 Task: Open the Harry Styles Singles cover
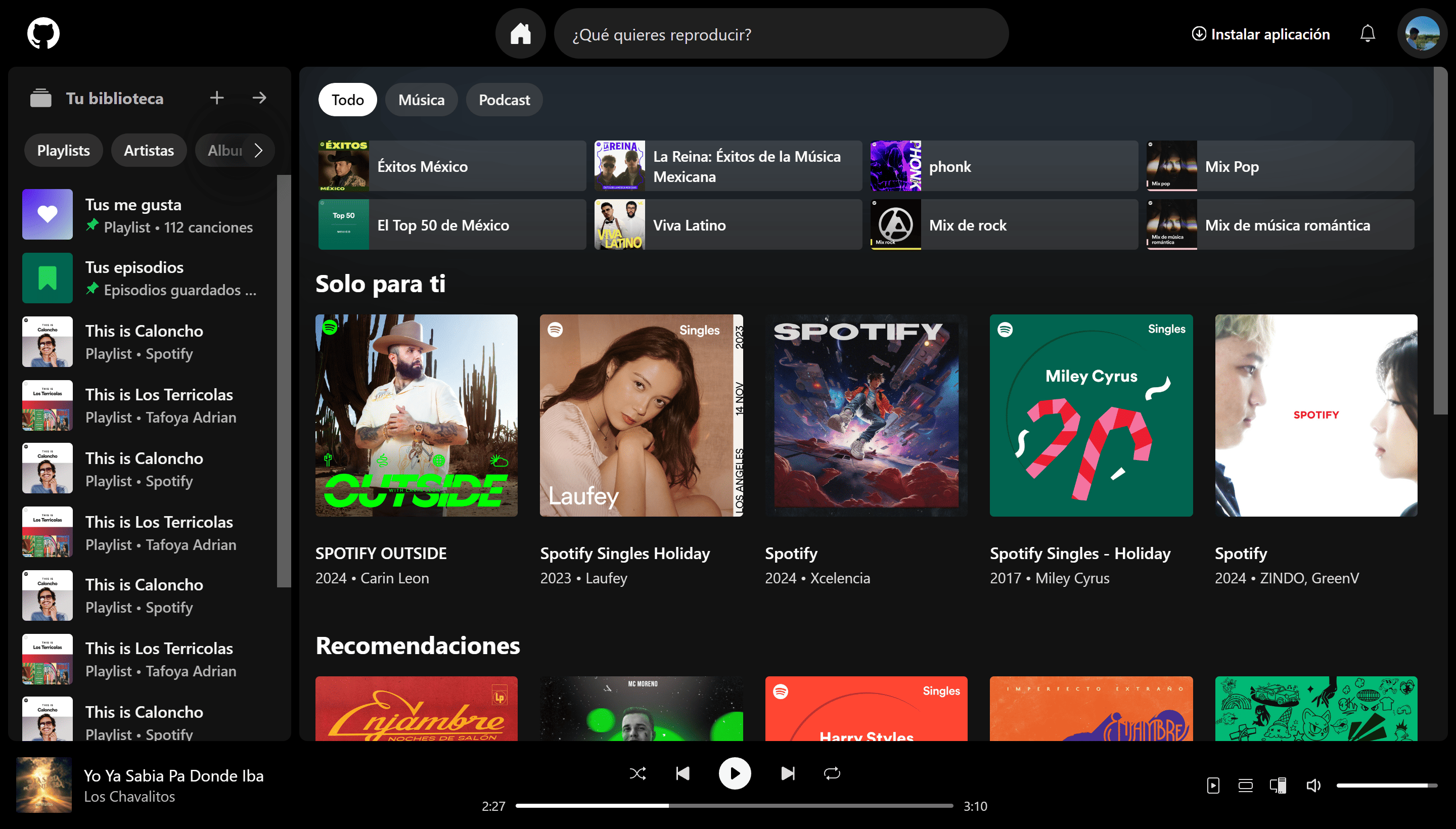pos(866,708)
